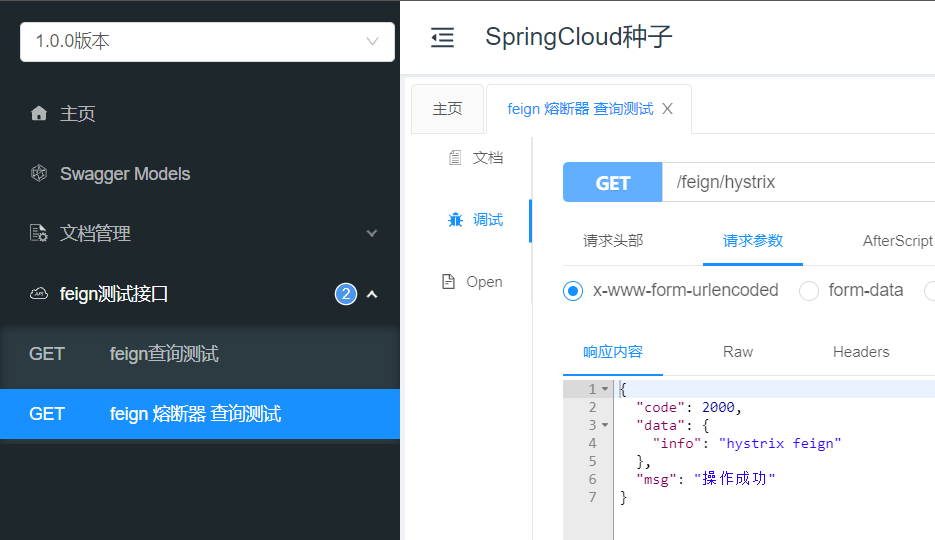Open the 请求参数 tab
935x540 pixels.
click(753, 241)
